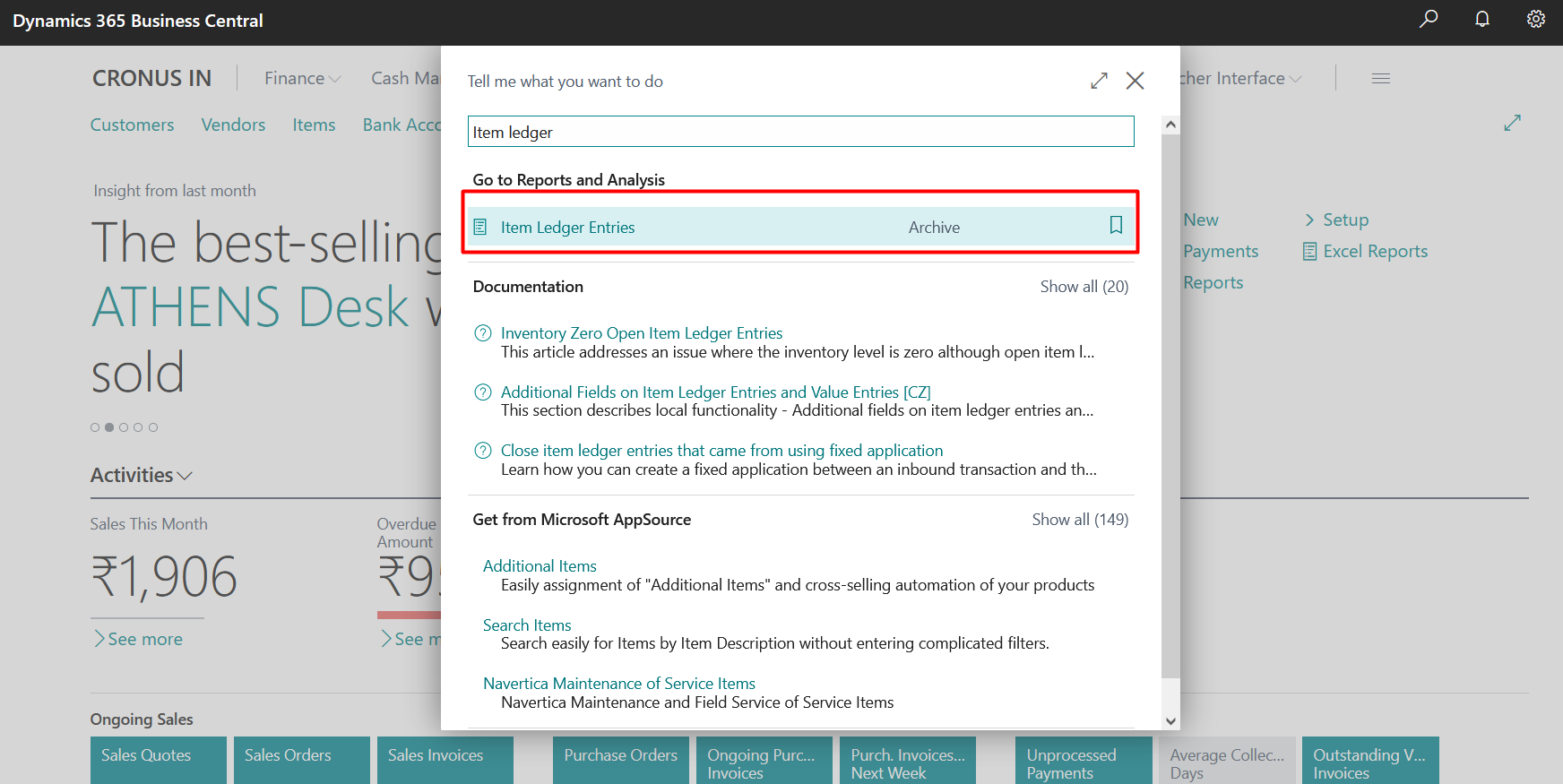Open the Sales Orders tile
Image resolution: width=1563 pixels, height=784 pixels.
point(302,760)
